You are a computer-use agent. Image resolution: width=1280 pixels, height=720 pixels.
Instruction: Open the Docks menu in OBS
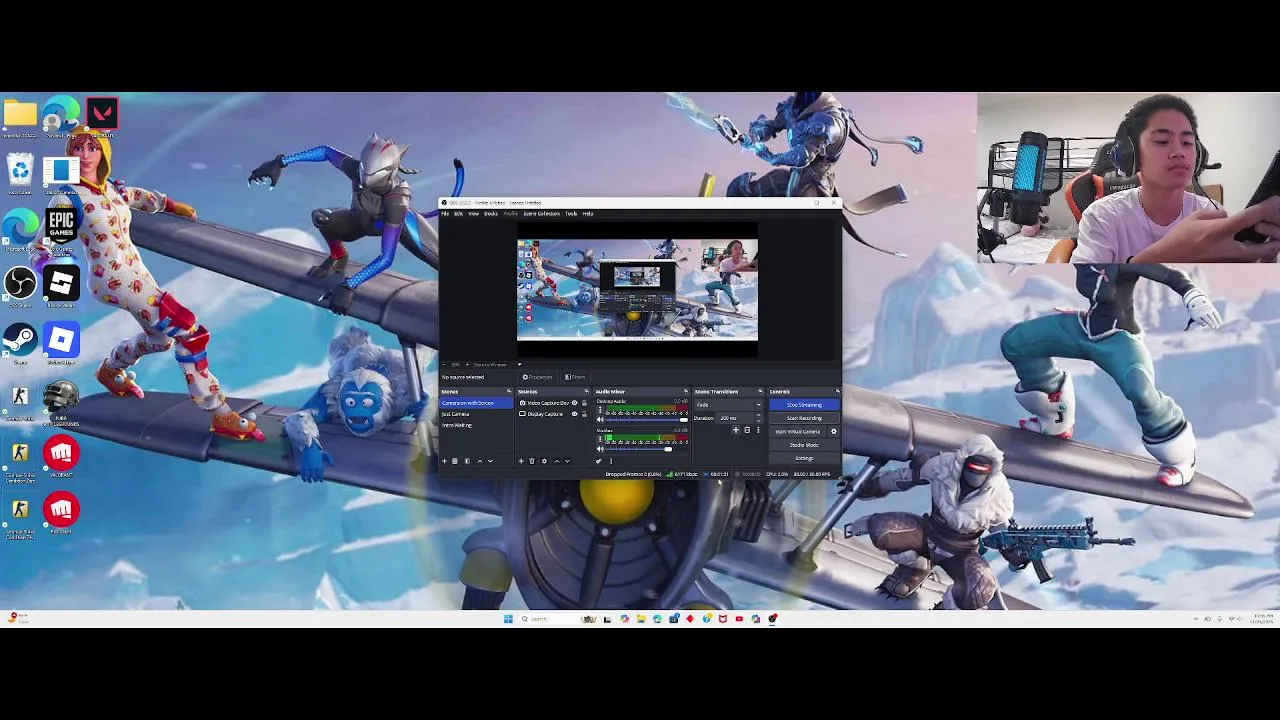[x=491, y=214]
